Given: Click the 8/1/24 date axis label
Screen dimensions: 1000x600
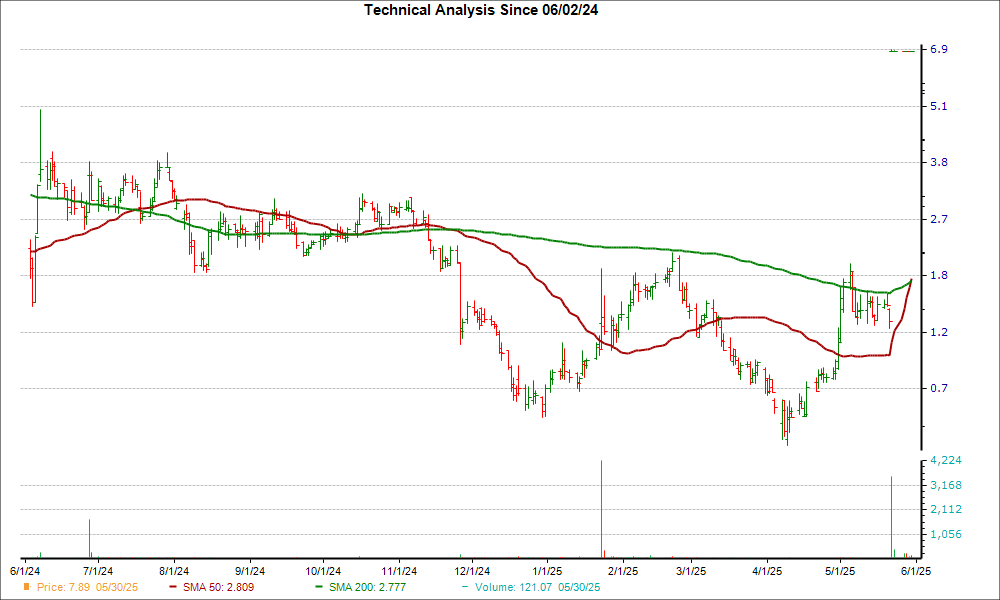Looking at the screenshot, I should (x=173, y=571).
